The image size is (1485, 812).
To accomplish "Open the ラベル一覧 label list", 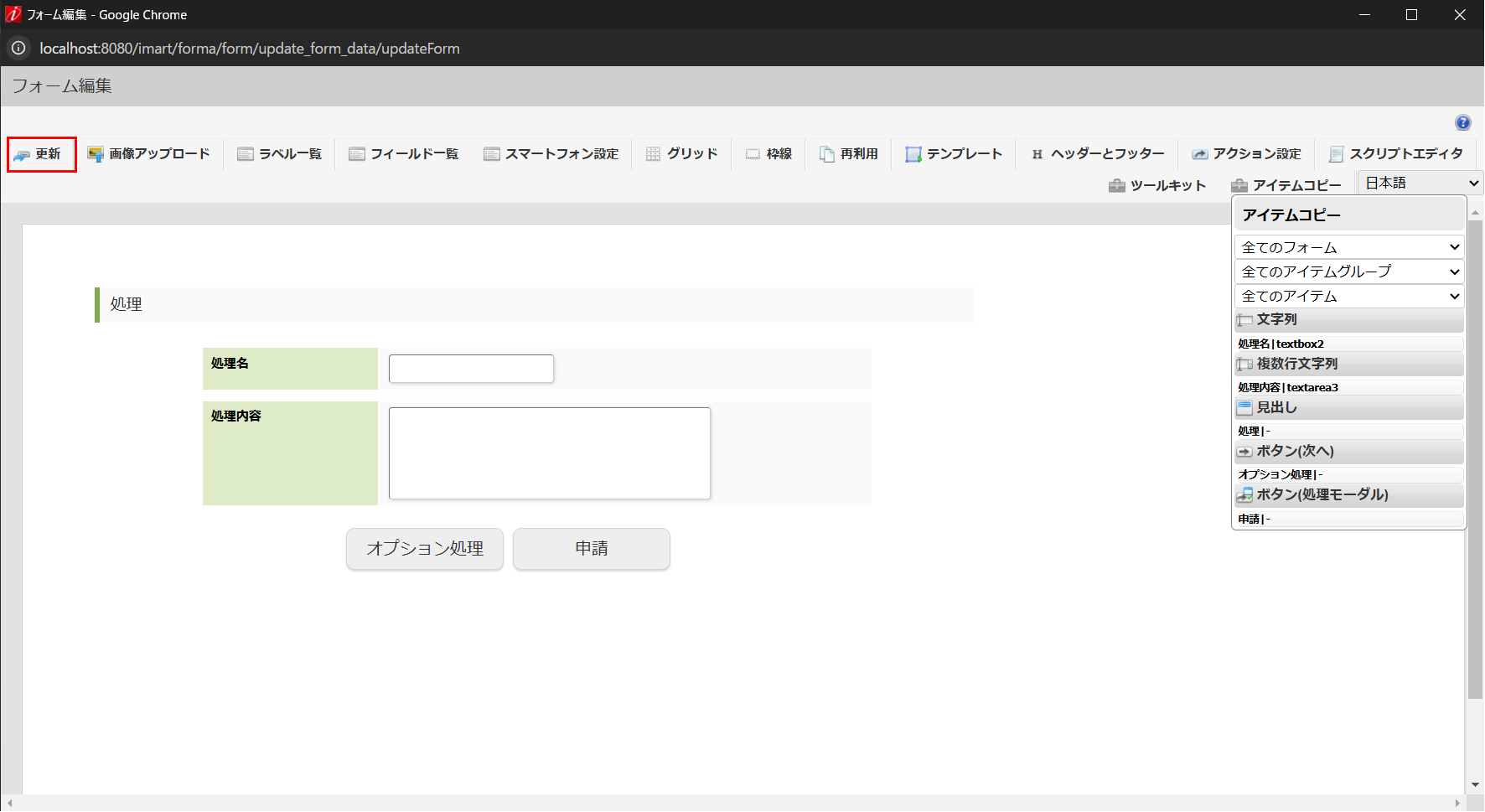I will click(x=279, y=153).
